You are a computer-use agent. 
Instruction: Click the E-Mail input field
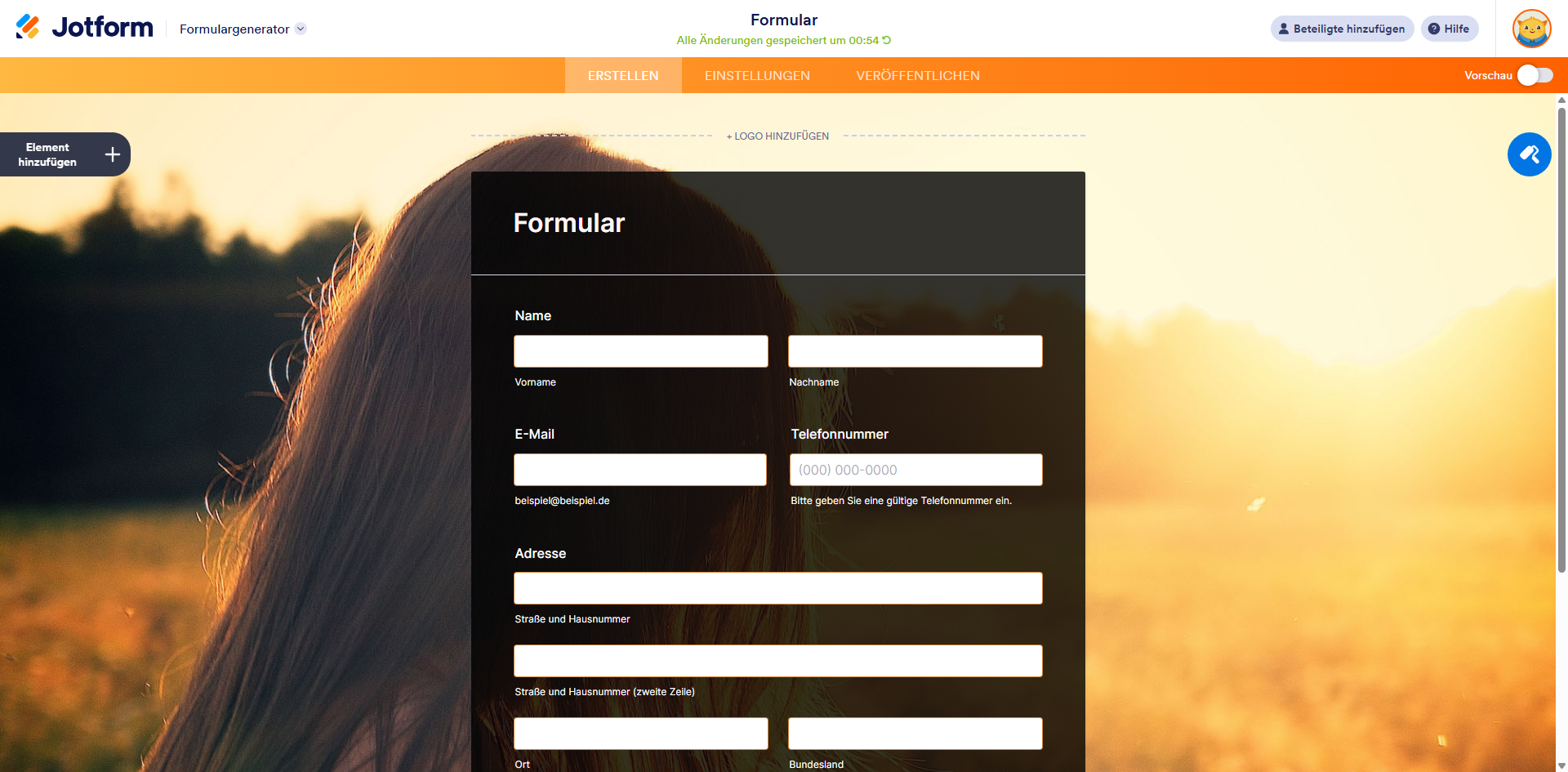[x=640, y=470]
